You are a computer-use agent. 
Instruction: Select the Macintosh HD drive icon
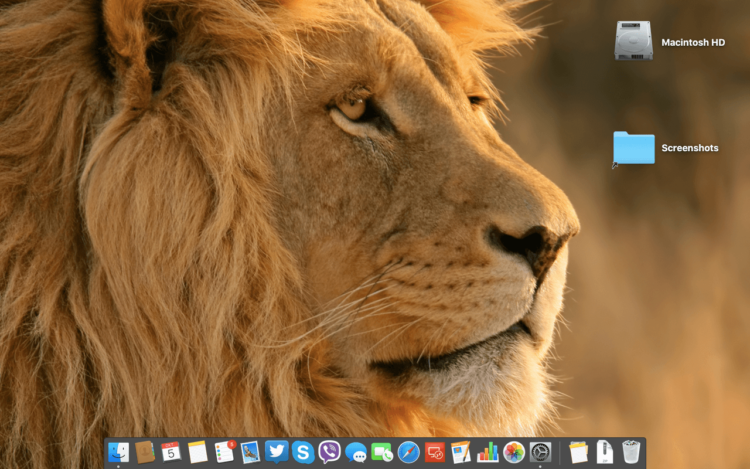633,41
